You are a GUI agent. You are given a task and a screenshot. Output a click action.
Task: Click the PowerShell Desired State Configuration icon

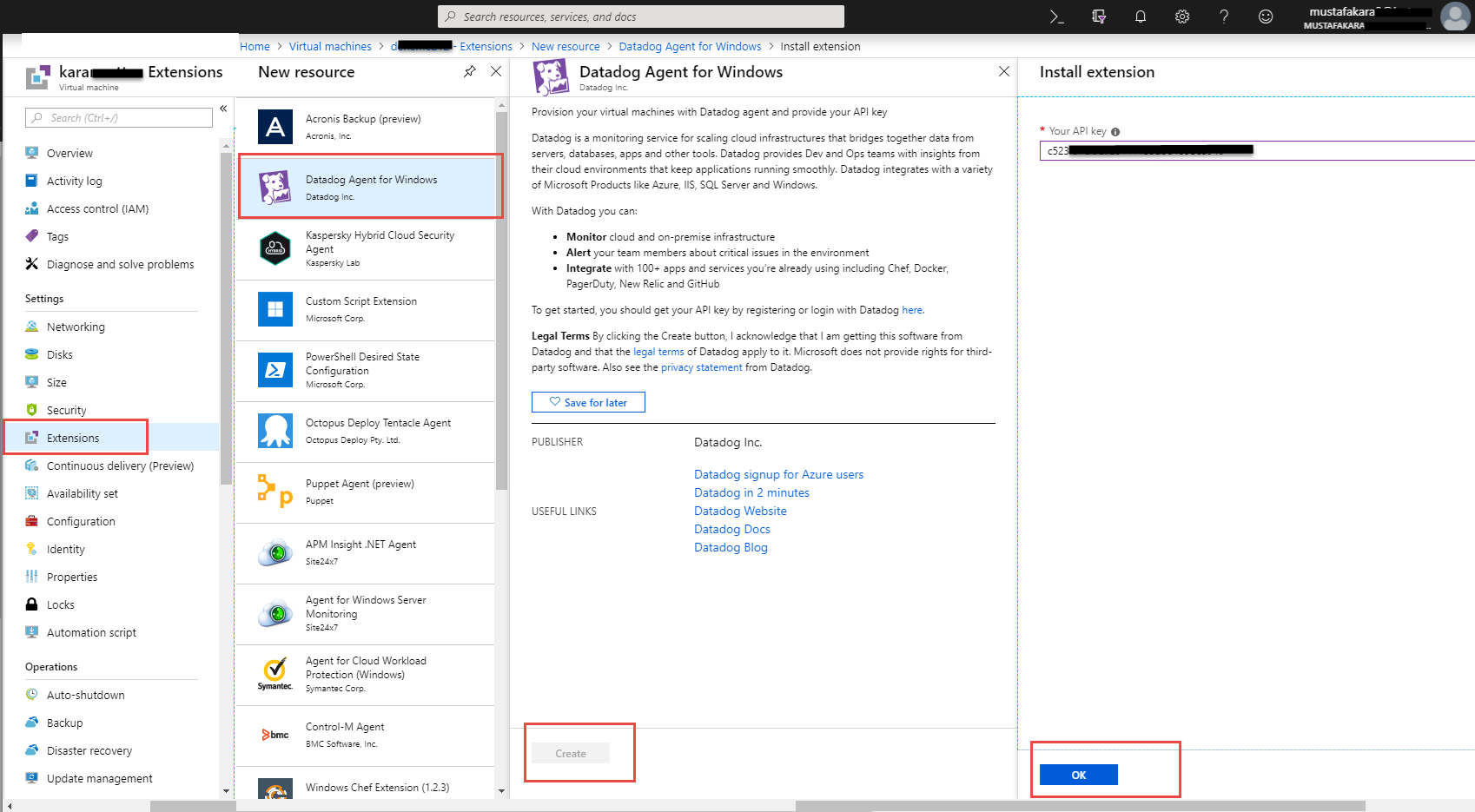point(275,370)
